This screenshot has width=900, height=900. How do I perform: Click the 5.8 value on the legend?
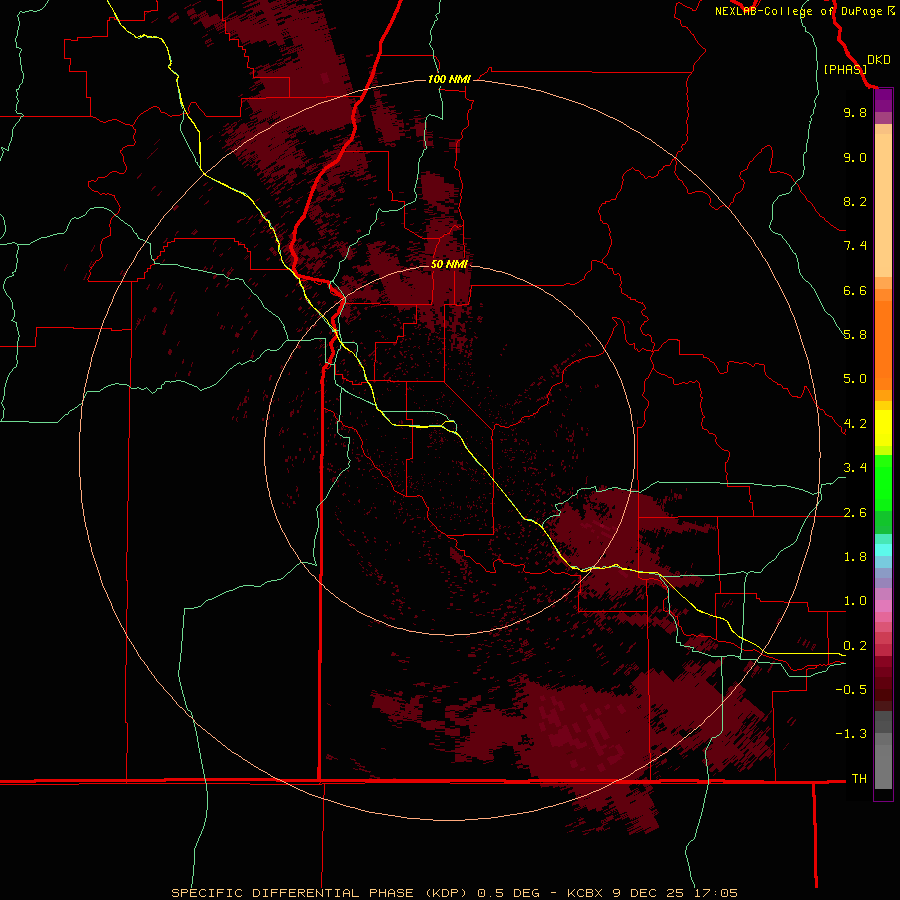tap(855, 335)
